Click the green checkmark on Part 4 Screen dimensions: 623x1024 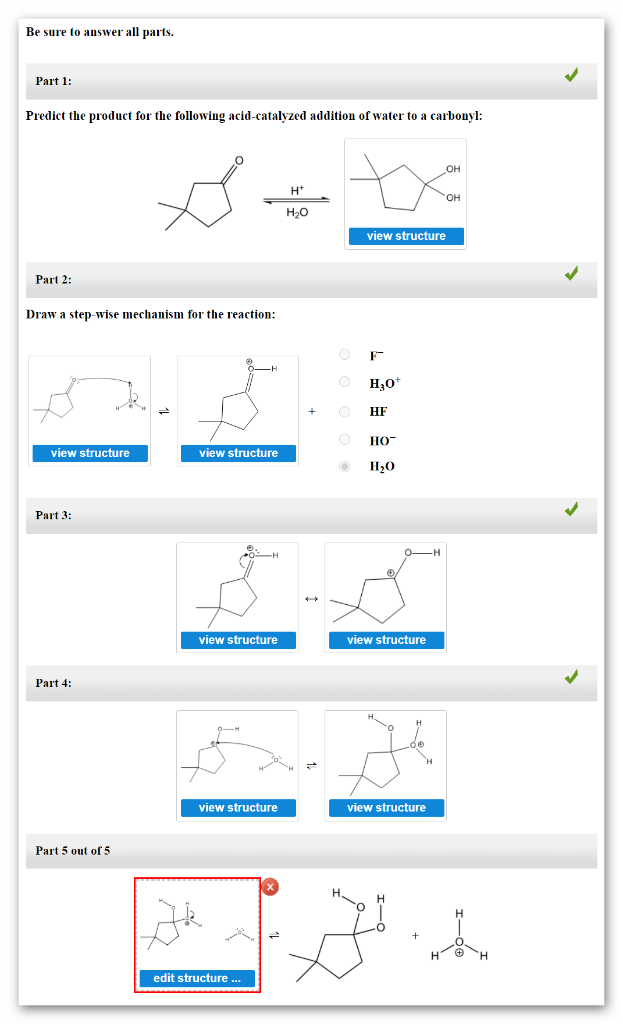pyautogui.click(x=571, y=676)
